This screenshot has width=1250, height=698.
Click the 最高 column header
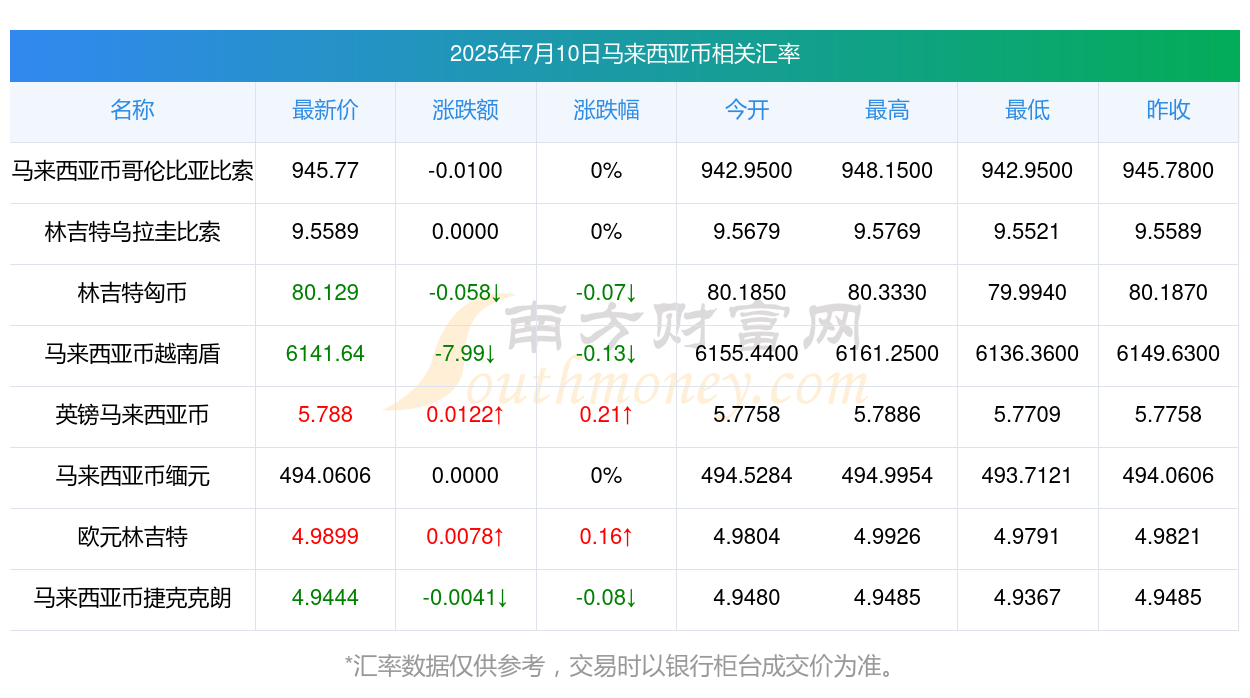tap(887, 110)
